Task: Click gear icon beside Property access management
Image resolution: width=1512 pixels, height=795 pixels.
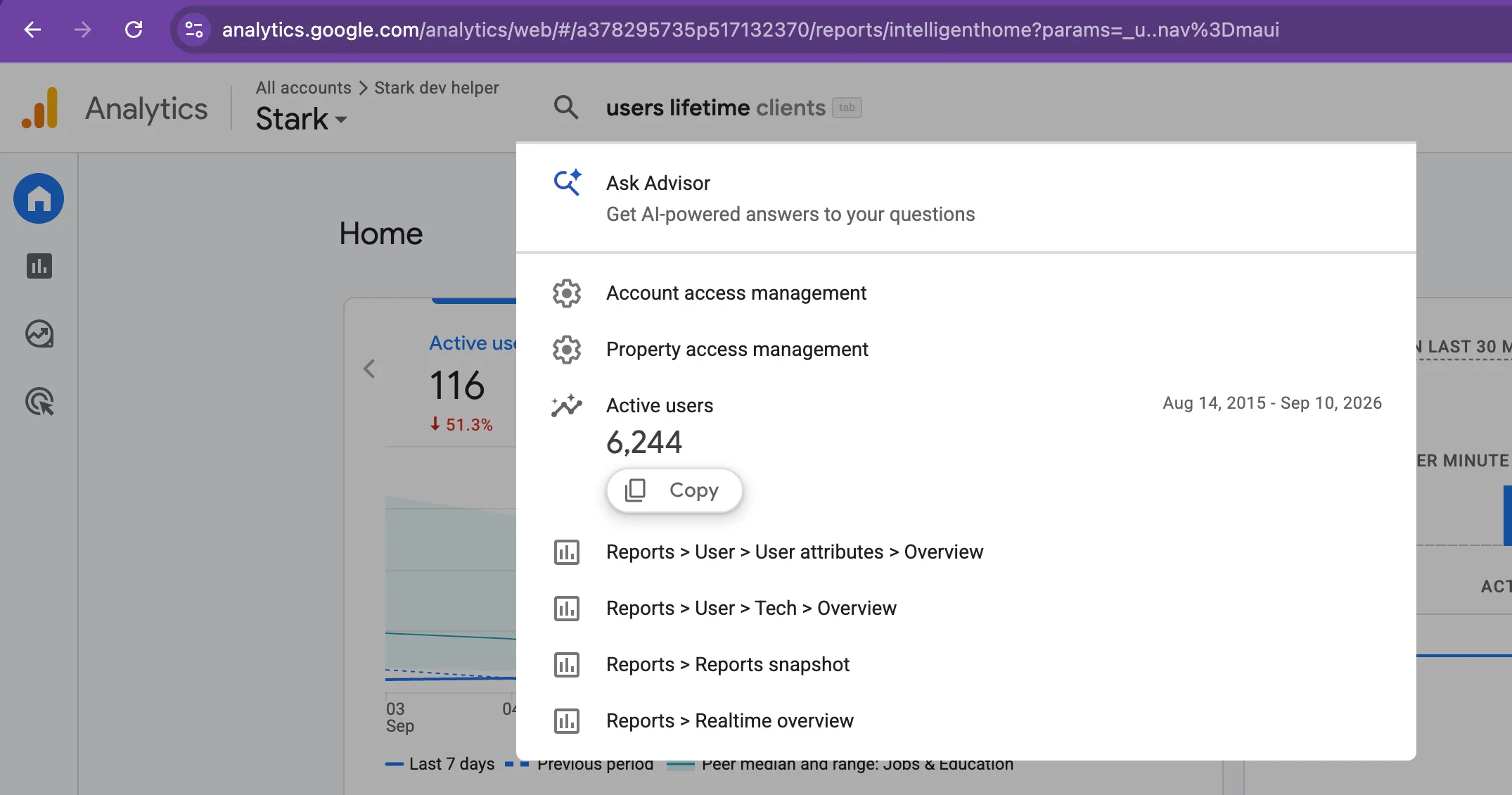Action: (567, 350)
